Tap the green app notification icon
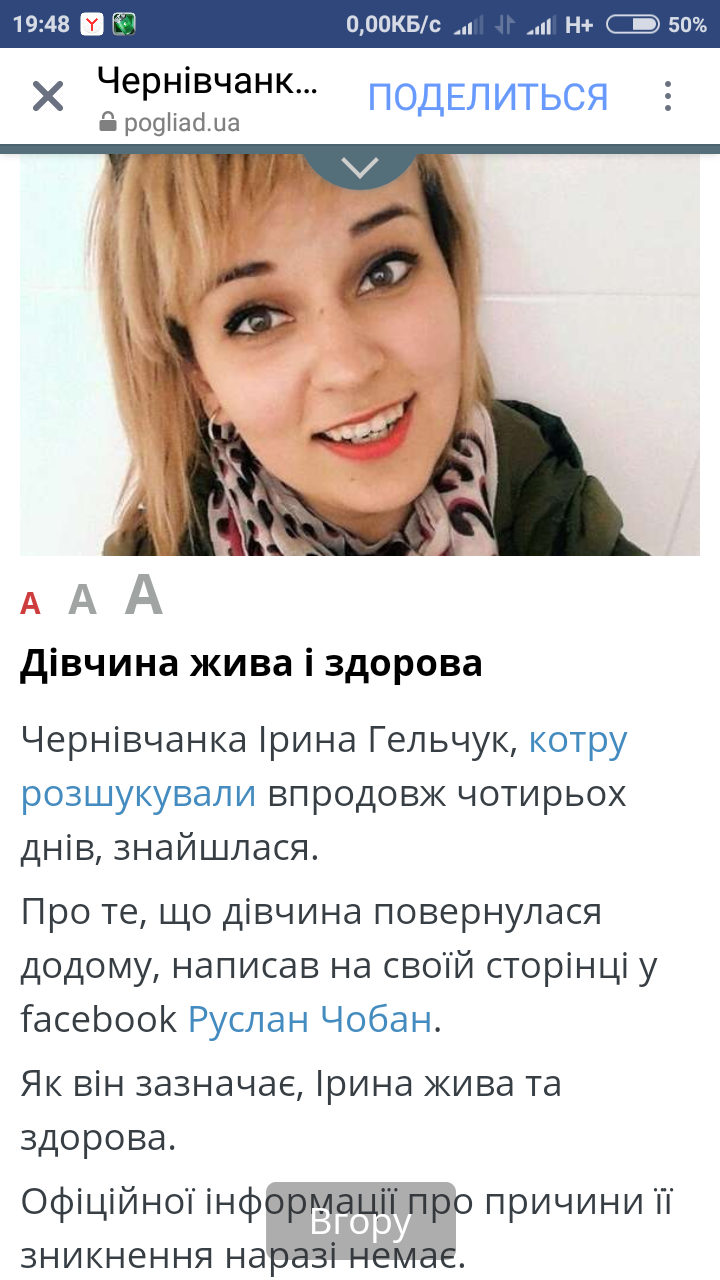Image resolution: width=720 pixels, height=1280 pixels. coord(124,24)
